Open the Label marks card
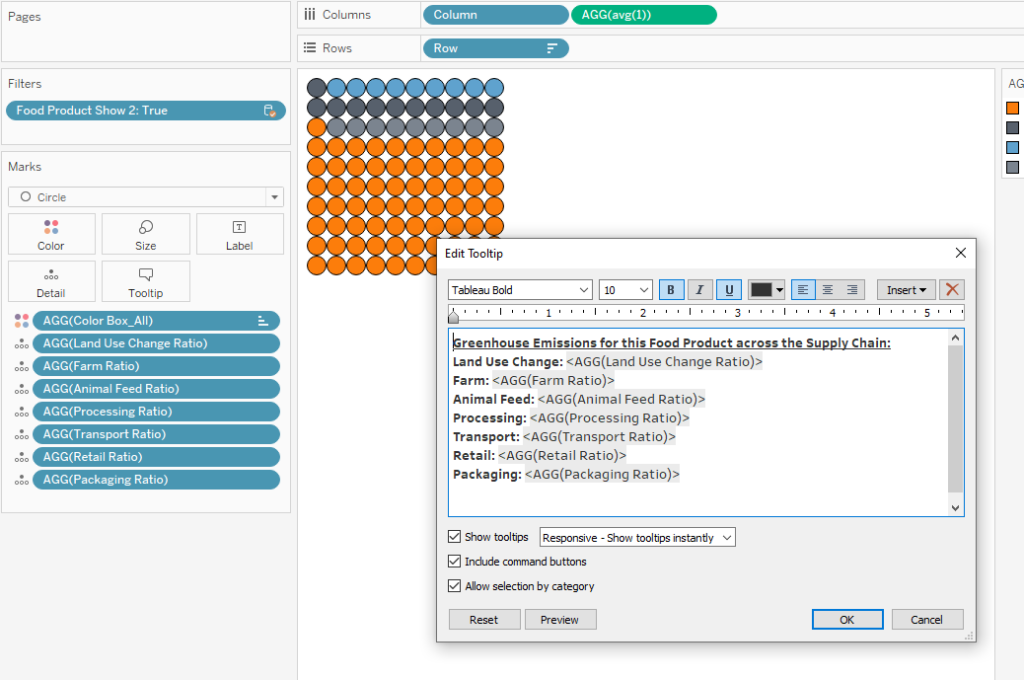The image size is (1024, 680). click(240, 234)
